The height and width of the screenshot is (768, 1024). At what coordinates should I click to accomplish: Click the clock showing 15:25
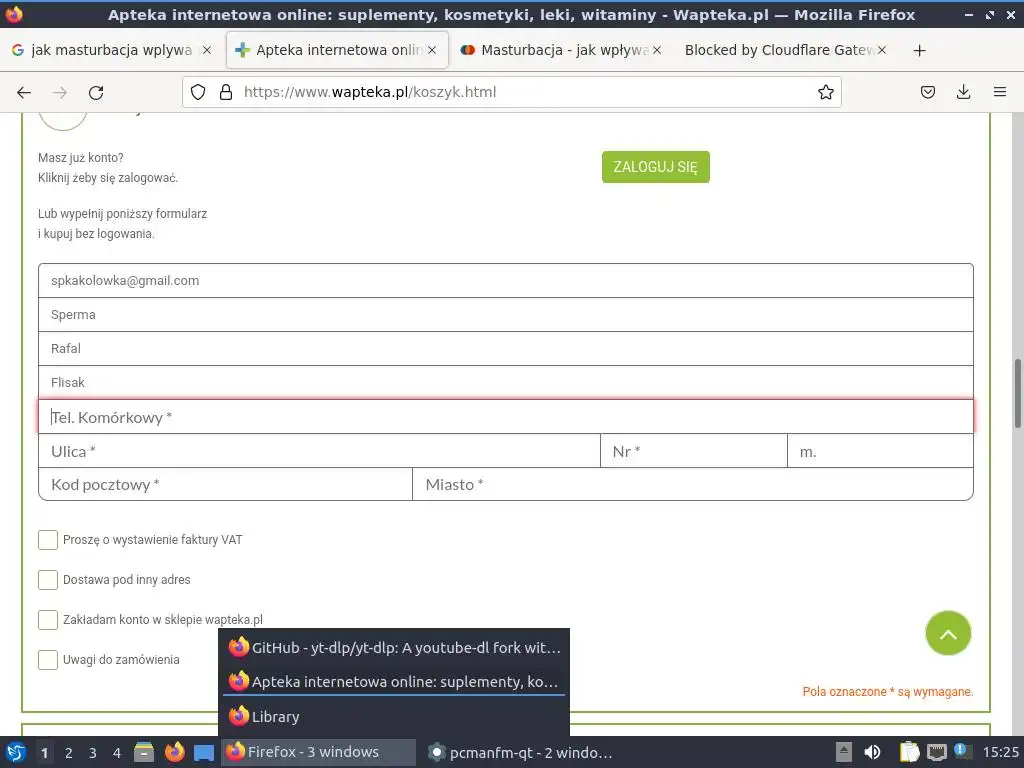[x=1000, y=752]
